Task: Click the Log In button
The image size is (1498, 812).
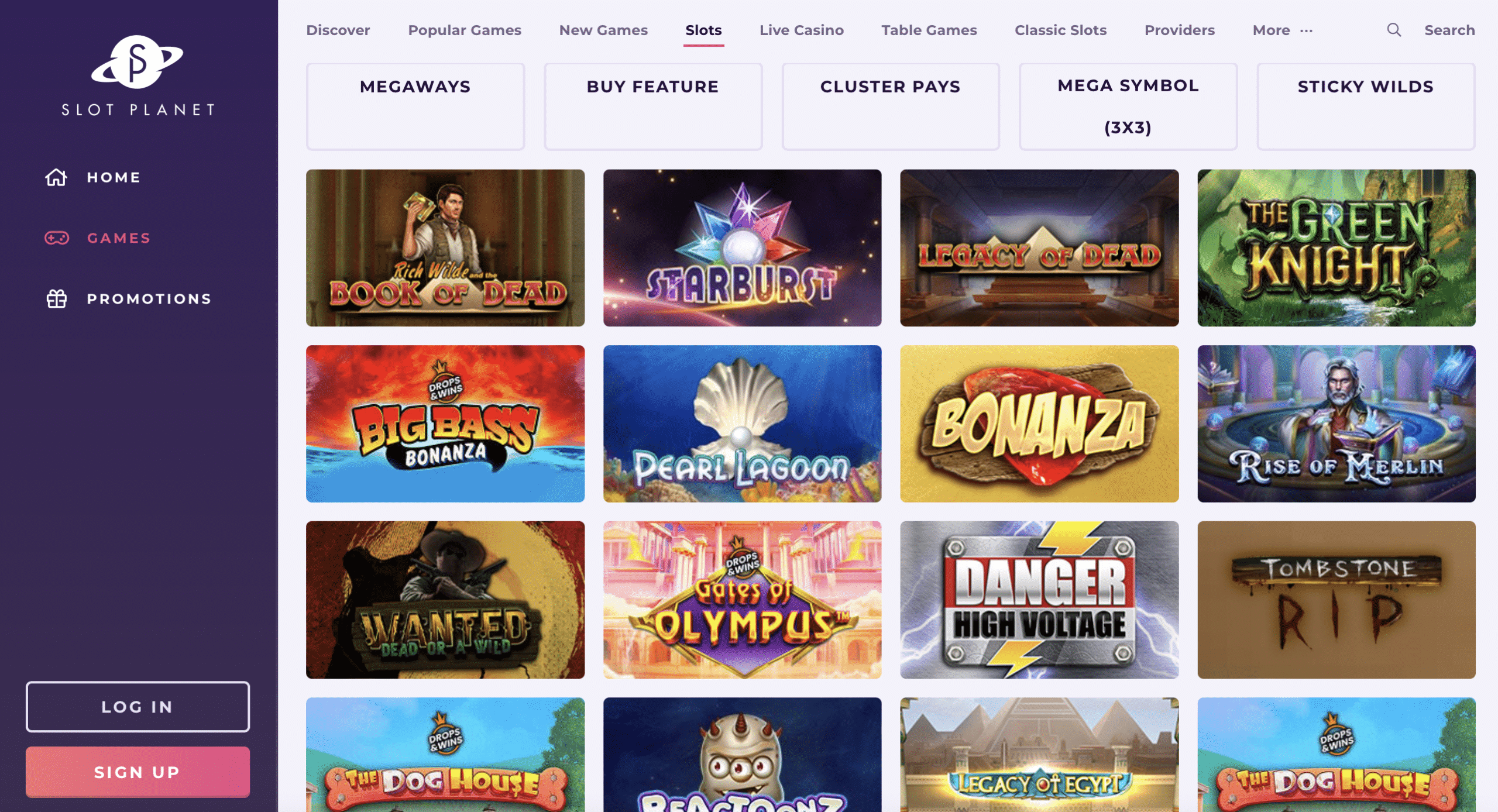Action: coord(138,707)
